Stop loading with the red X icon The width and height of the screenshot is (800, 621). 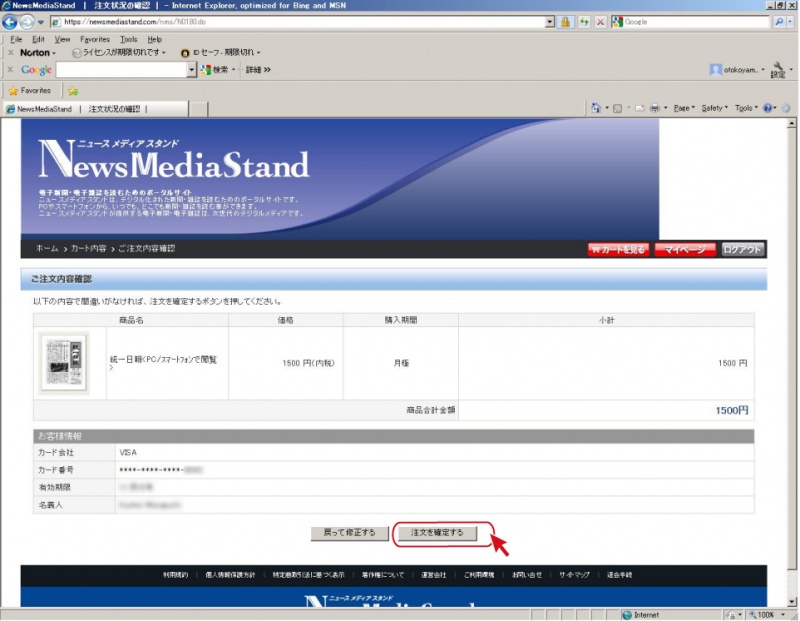coord(601,22)
